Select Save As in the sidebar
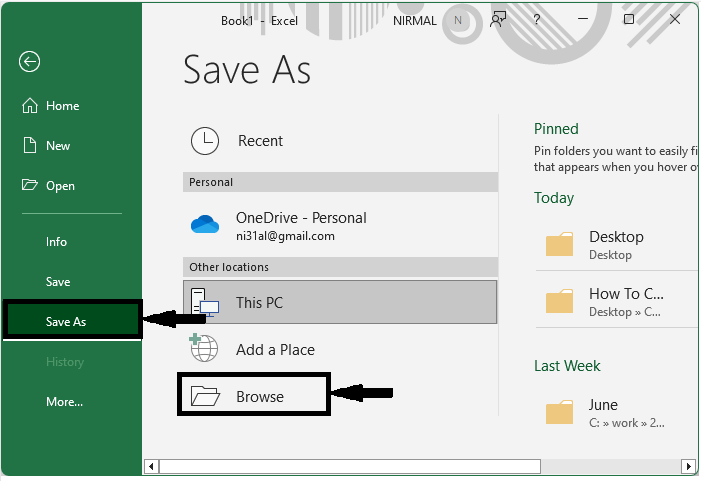This screenshot has width=701, height=481. tap(66, 322)
